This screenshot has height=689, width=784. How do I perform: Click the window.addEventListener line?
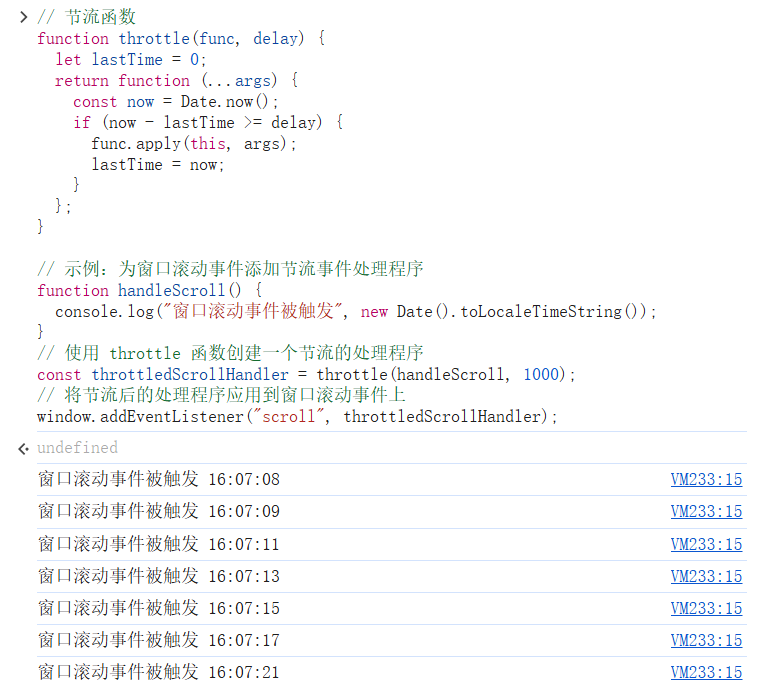click(297, 416)
